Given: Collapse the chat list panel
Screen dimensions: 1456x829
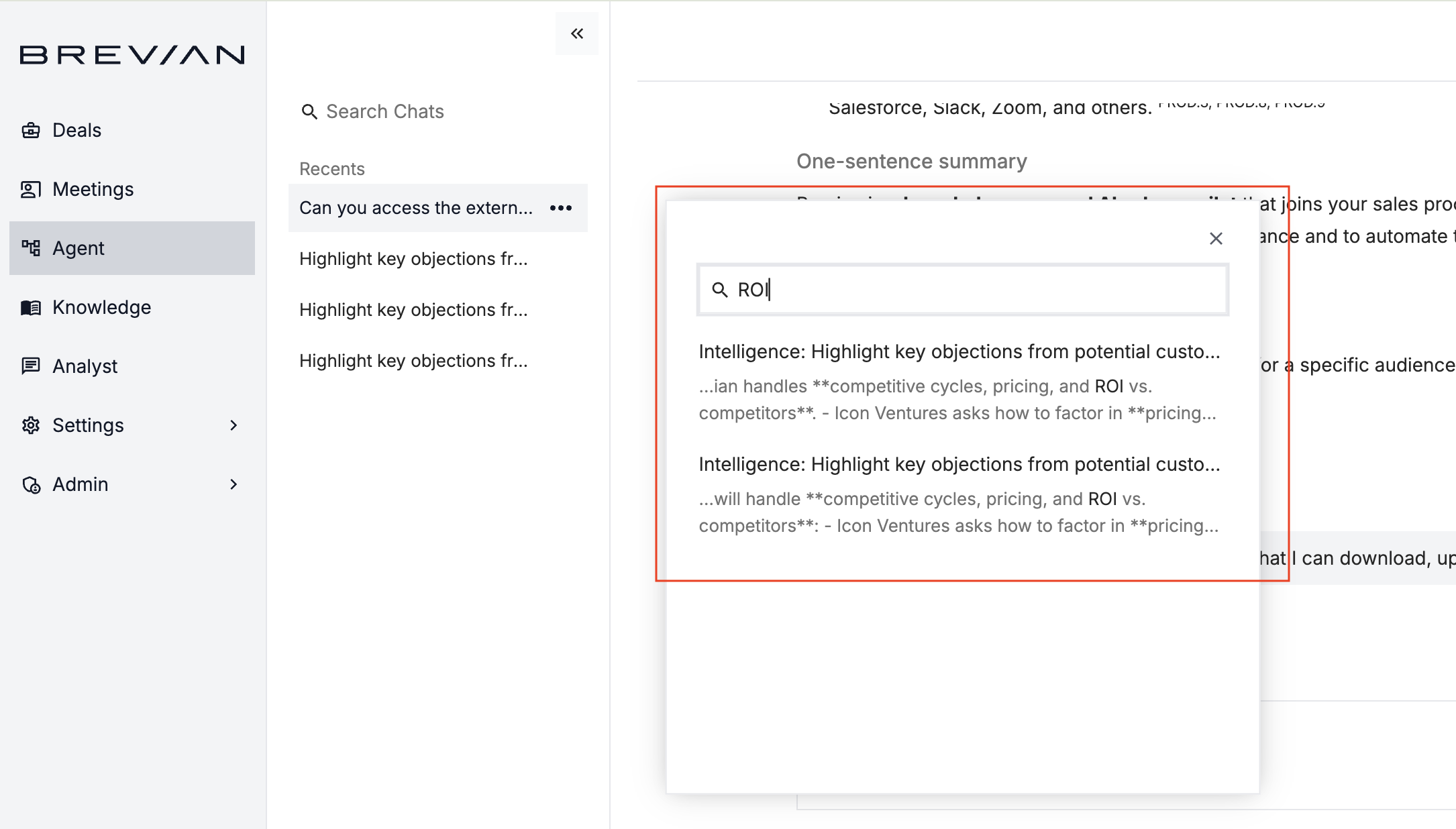Looking at the screenshot, I should click(x=577, y=34).
